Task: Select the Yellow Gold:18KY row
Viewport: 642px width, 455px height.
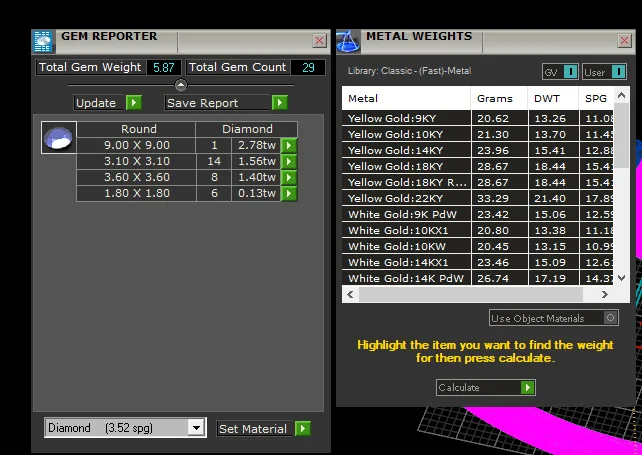Action: (x=477, y=166)
